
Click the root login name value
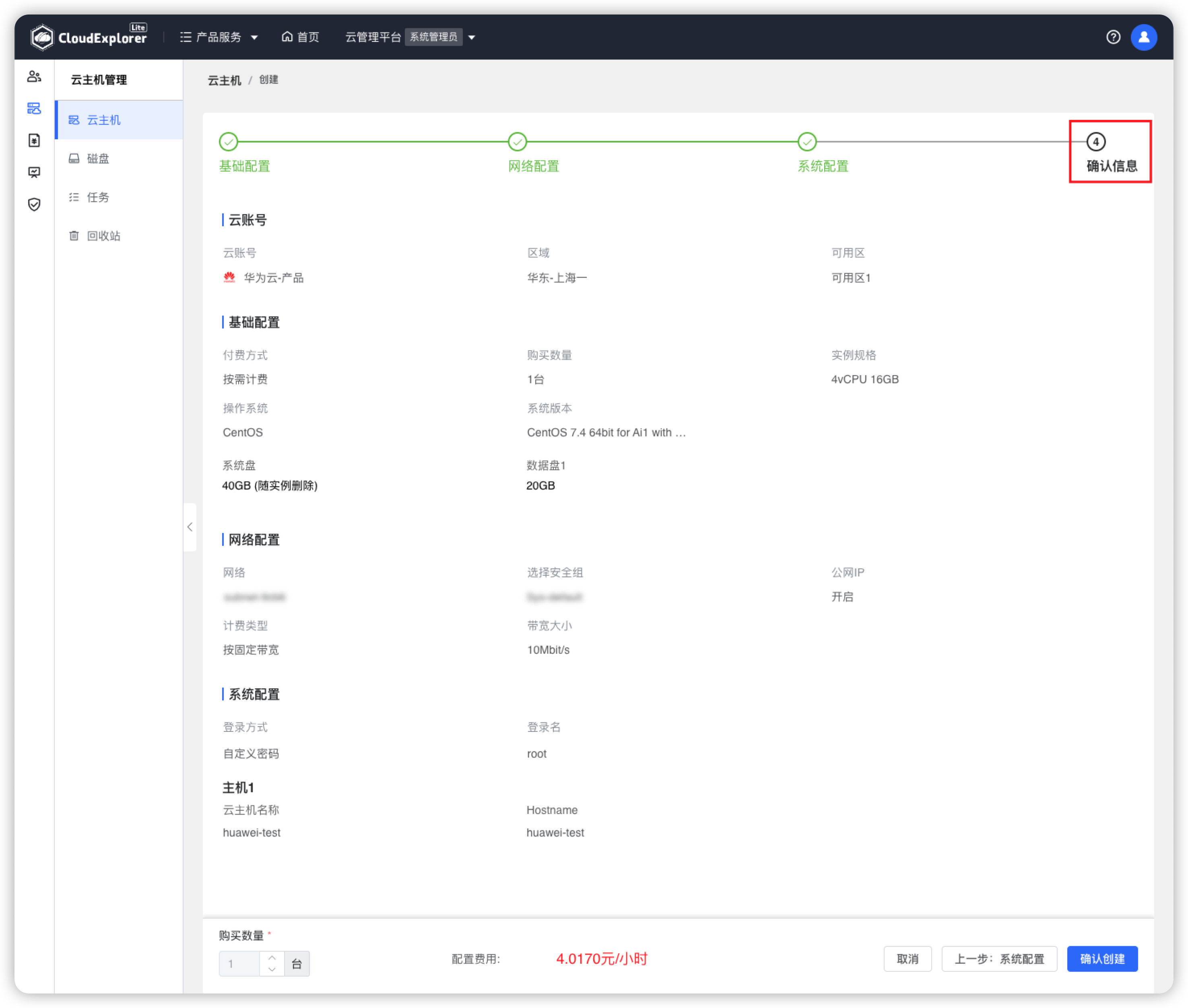click(537, 754)
